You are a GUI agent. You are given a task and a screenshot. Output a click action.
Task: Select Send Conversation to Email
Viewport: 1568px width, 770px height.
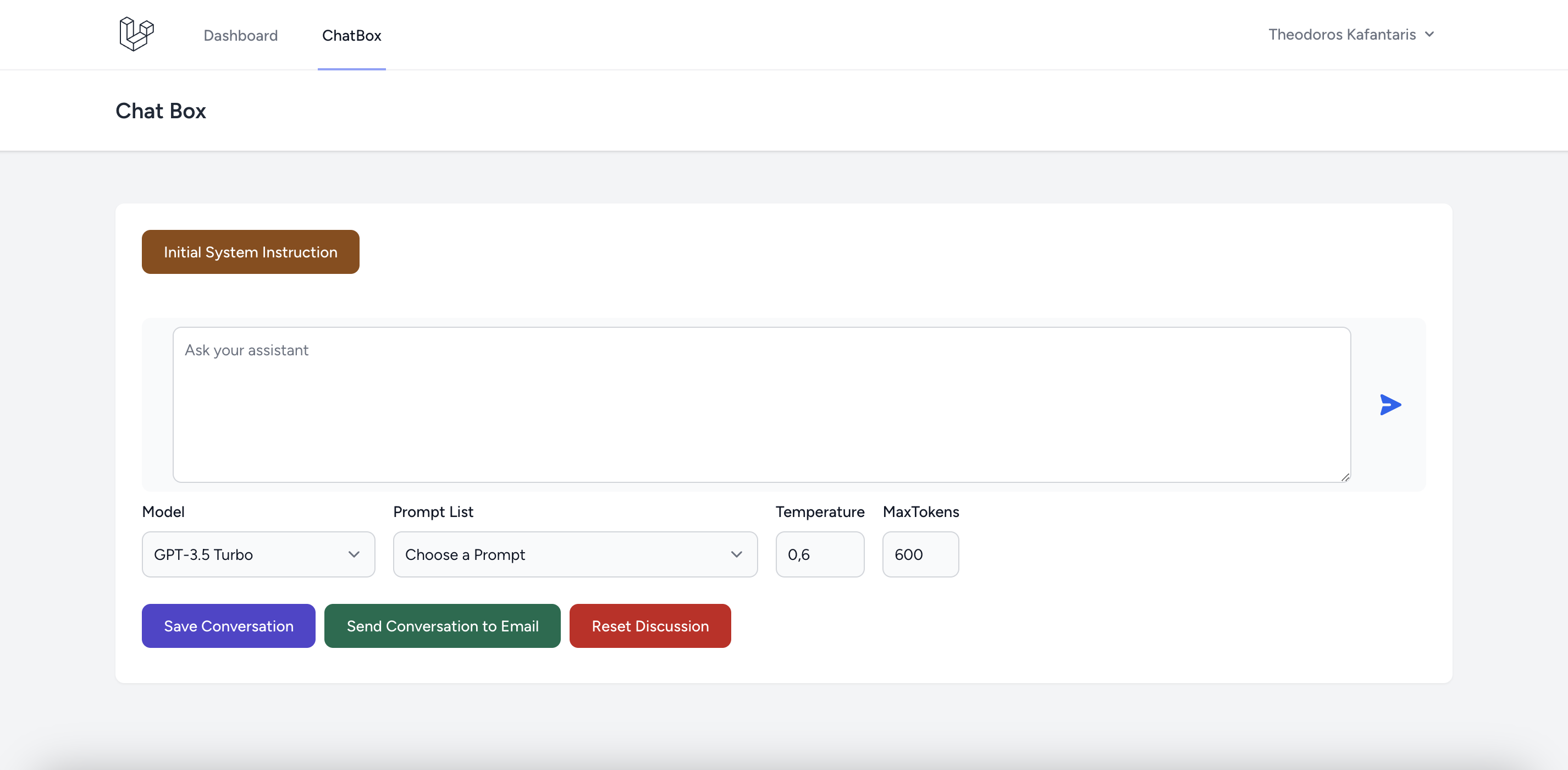pyautogui.click(x=442, y=625)
